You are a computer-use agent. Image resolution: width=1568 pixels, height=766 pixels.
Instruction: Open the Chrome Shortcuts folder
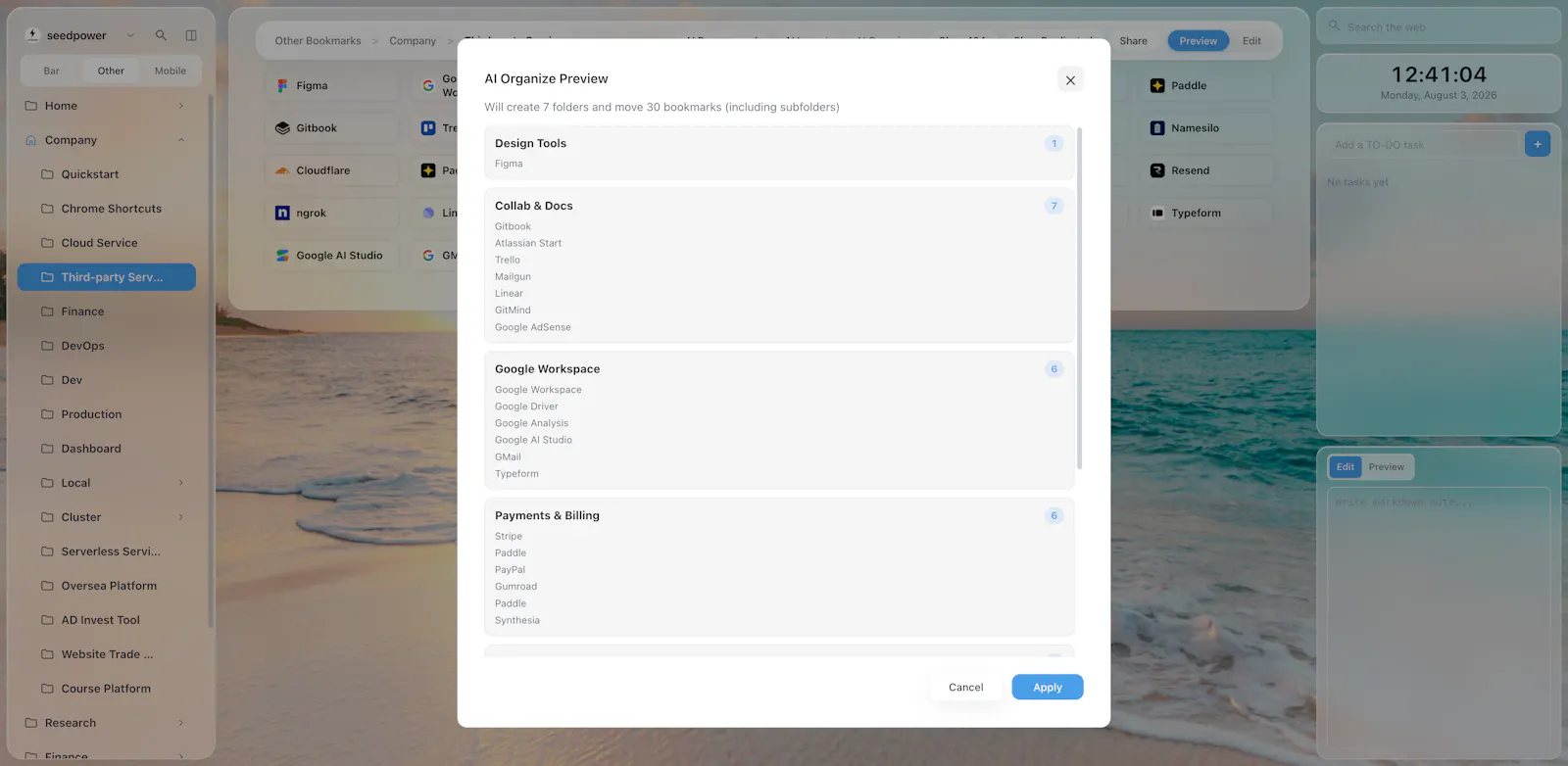coord(107,209)
